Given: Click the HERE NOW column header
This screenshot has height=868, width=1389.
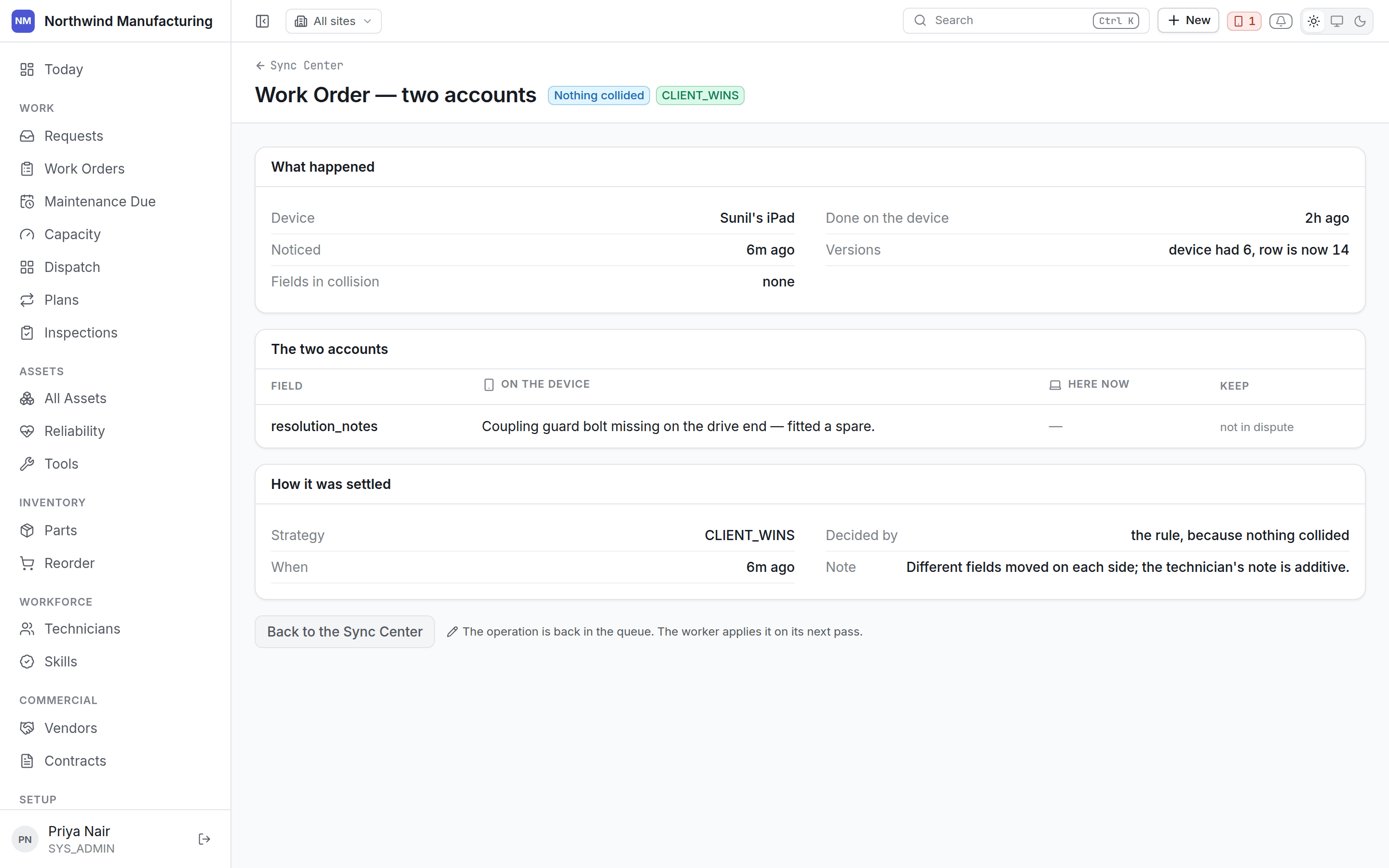Looking at the screenshot, I should [1089, 384].
